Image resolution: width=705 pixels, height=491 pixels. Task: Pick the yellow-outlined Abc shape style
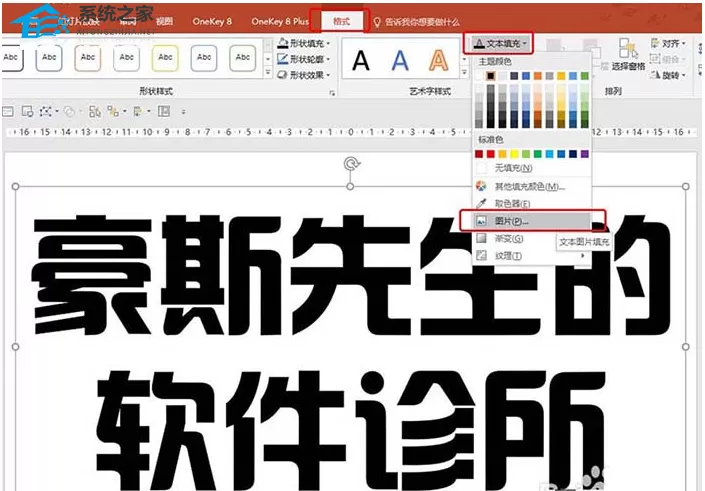click(x=165, y=58)
